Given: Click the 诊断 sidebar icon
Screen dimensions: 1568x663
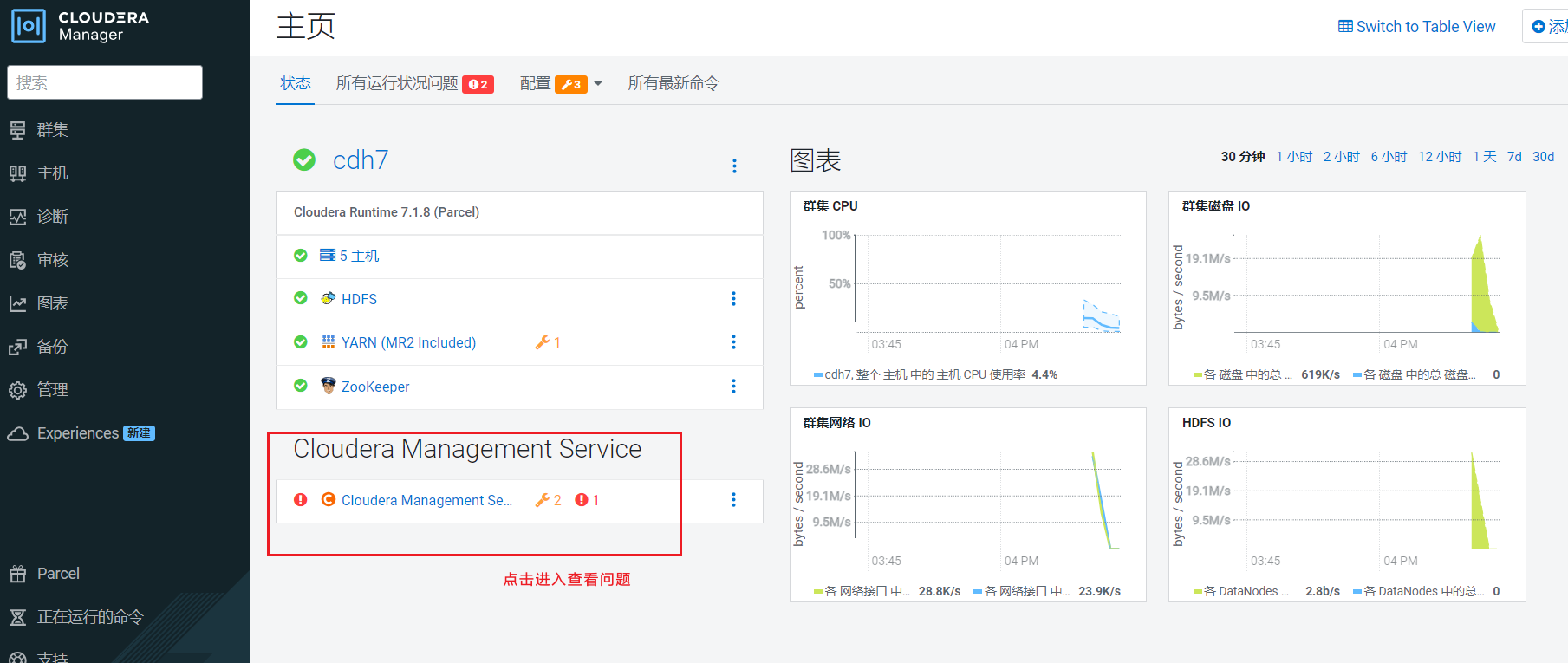Looking at the screenshot, I should click(x=17, y=217).
